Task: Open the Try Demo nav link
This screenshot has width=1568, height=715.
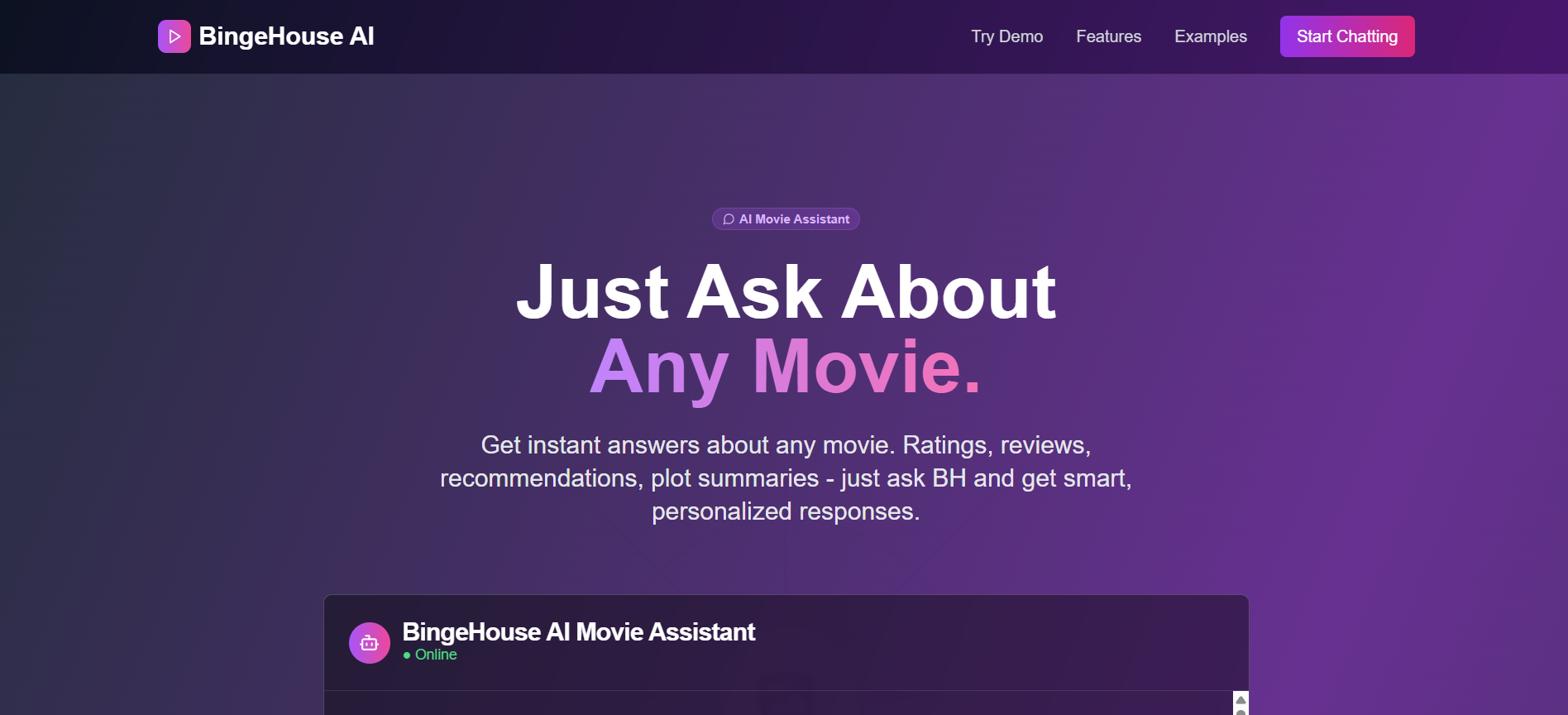Action: click(1006, 36)
